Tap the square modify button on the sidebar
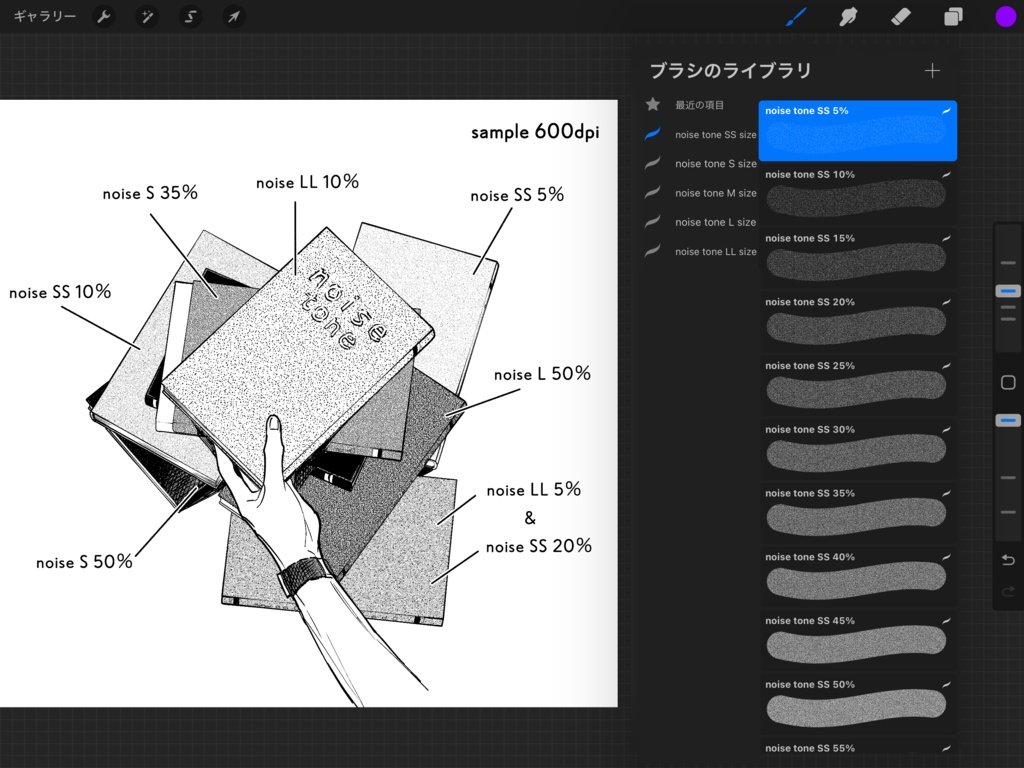Viewport: 1024px width, 768px height. pos(1008,382)
